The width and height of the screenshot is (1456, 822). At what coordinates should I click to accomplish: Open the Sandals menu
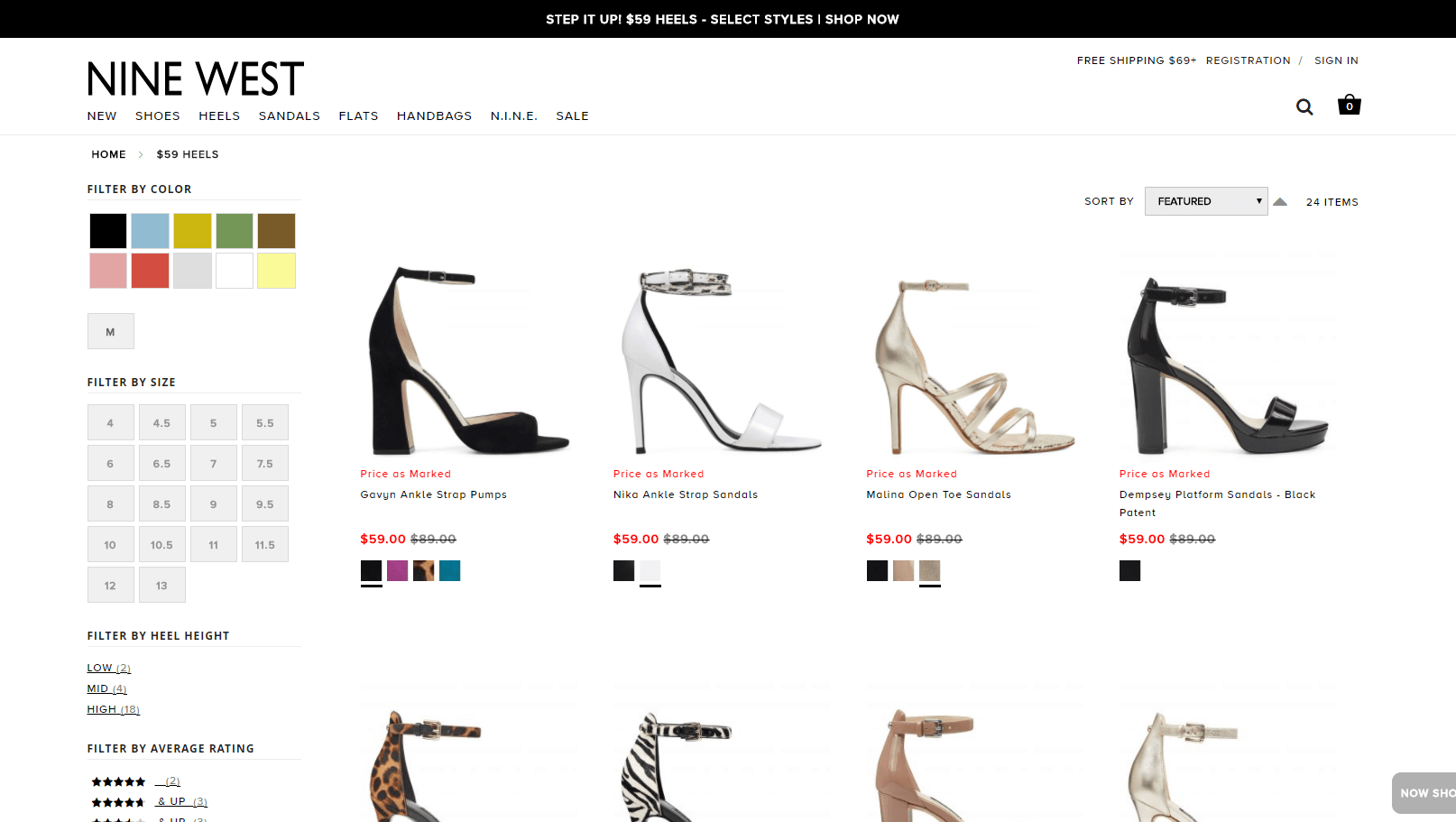pos(290,115)
